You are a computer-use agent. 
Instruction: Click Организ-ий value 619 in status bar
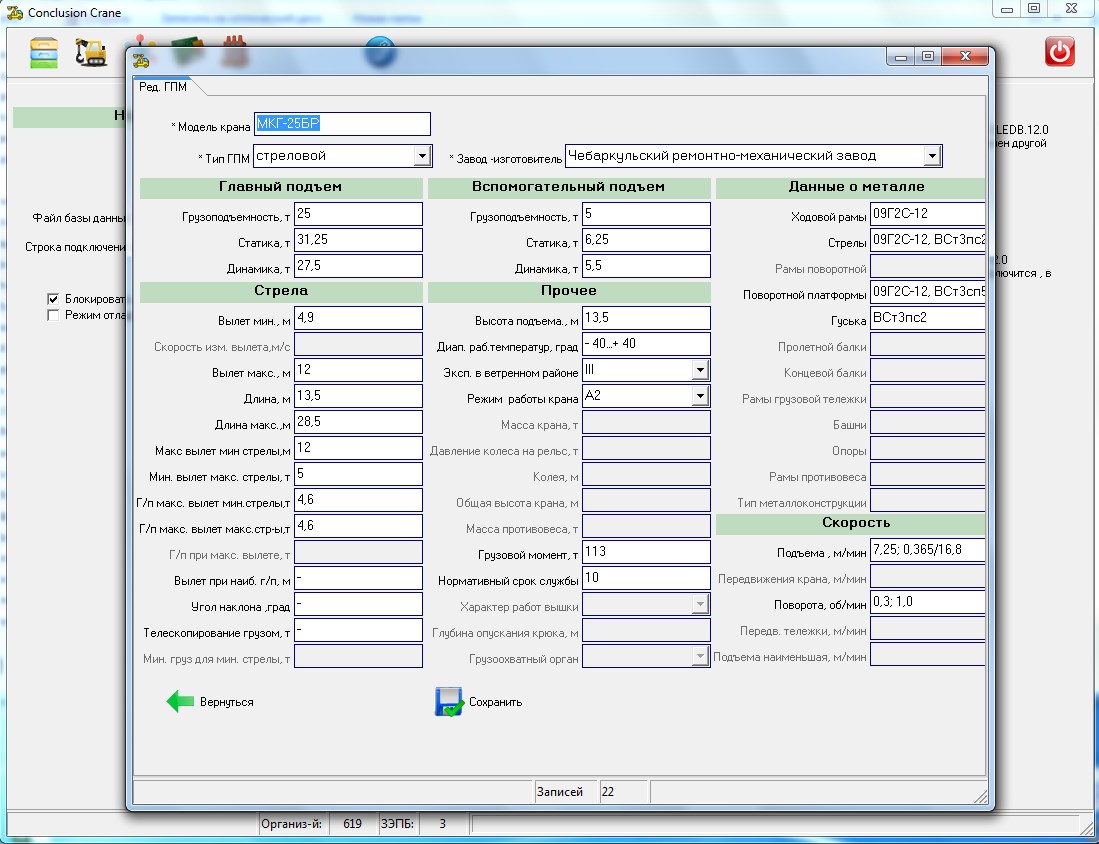[x=353, y=824]
